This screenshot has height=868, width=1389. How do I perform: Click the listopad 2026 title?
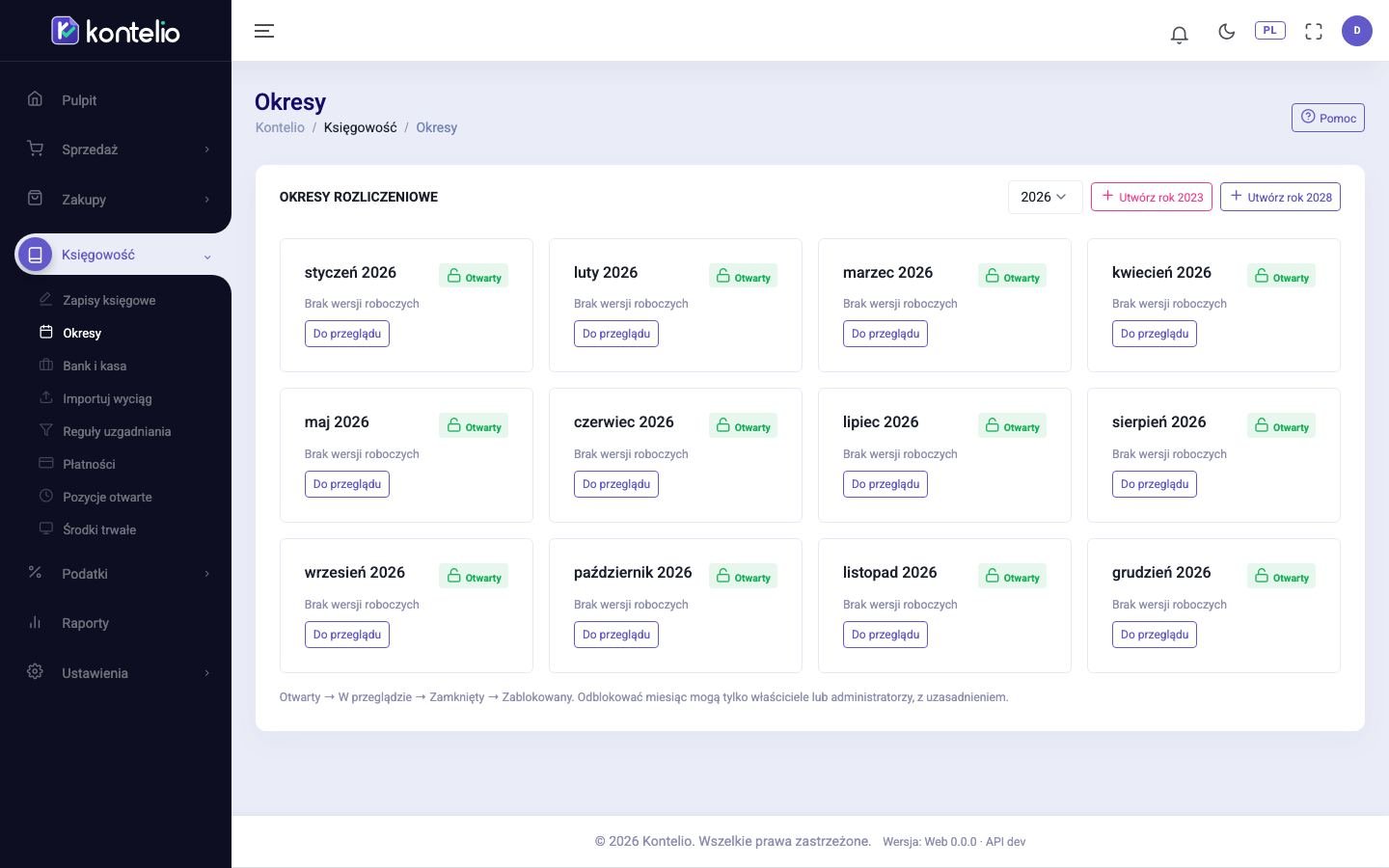(889, 572)
